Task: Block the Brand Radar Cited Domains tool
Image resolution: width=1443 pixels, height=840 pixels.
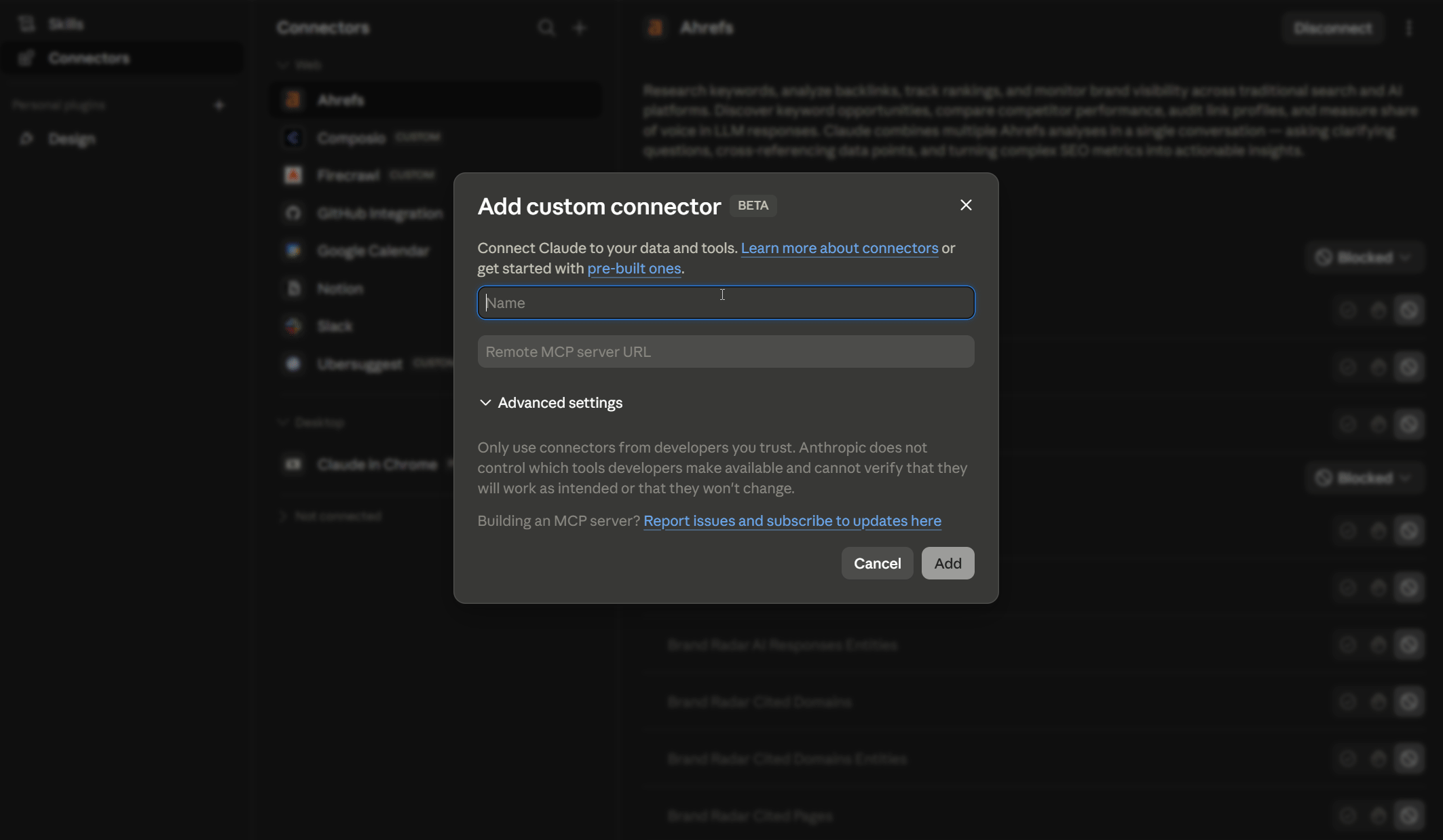Action: tap(1409, 702)
